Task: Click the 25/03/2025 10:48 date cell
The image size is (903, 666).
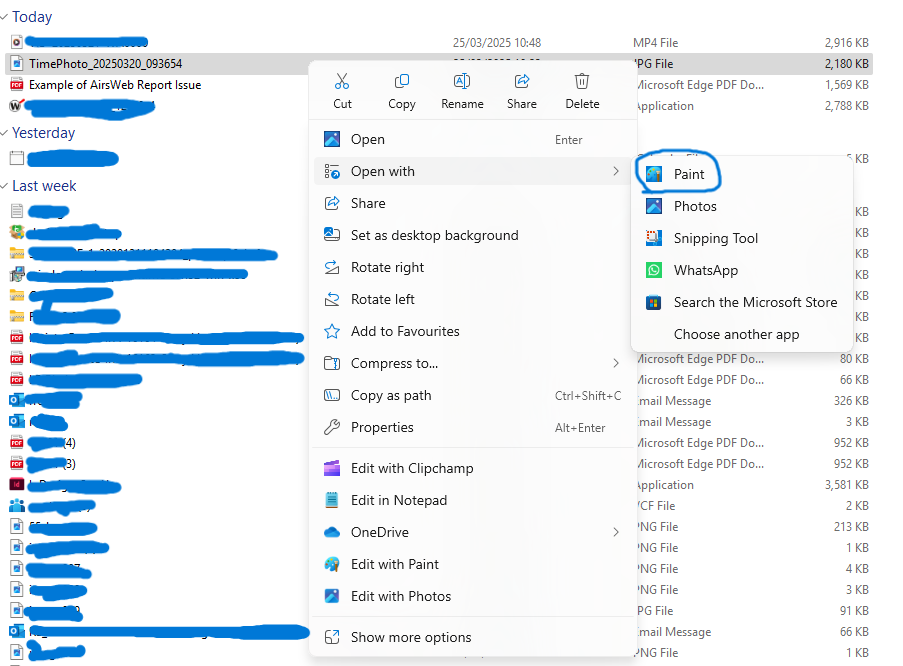Action: pyautogui.click(x=497, y=43)
